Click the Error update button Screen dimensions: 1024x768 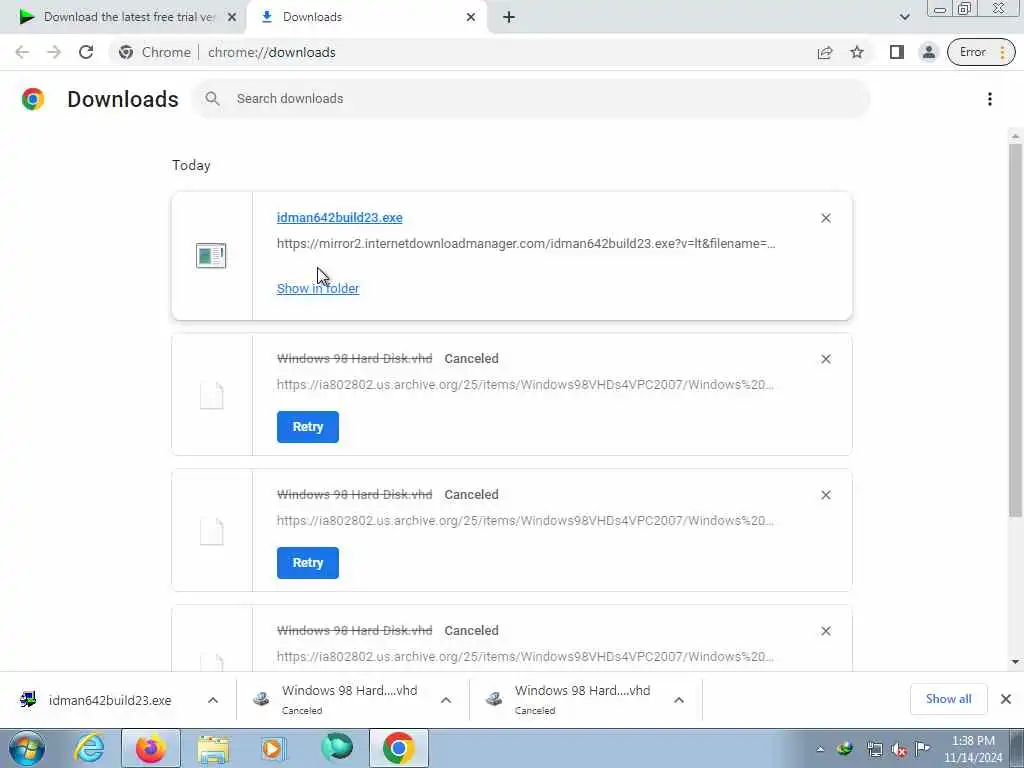(981, 52)
